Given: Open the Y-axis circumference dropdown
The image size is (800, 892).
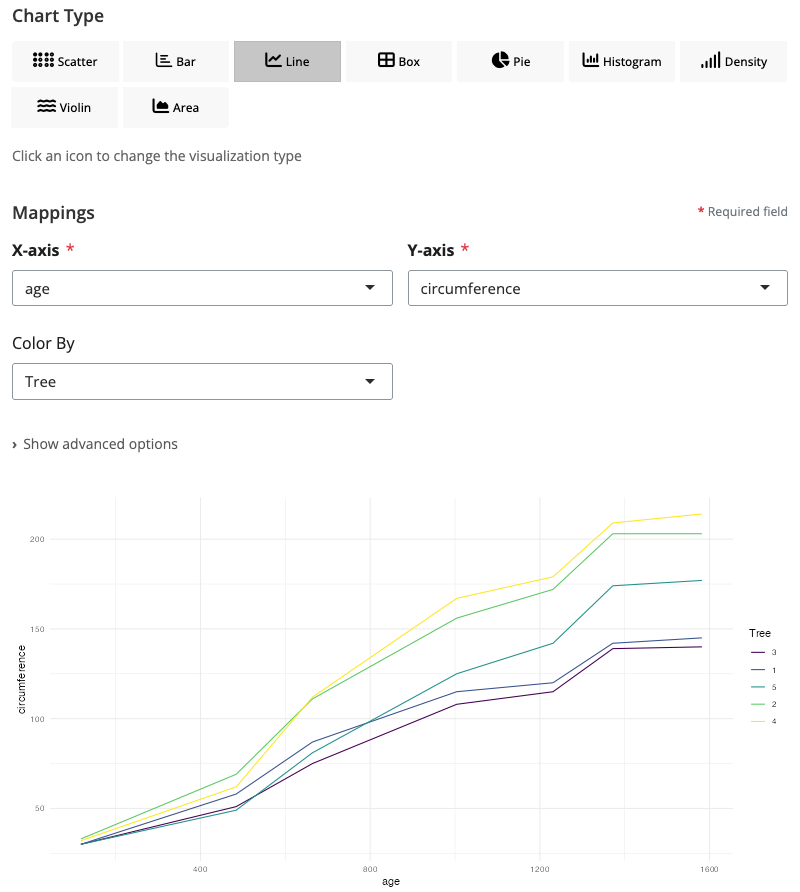Looking at the screenshot, I should 597,288.
